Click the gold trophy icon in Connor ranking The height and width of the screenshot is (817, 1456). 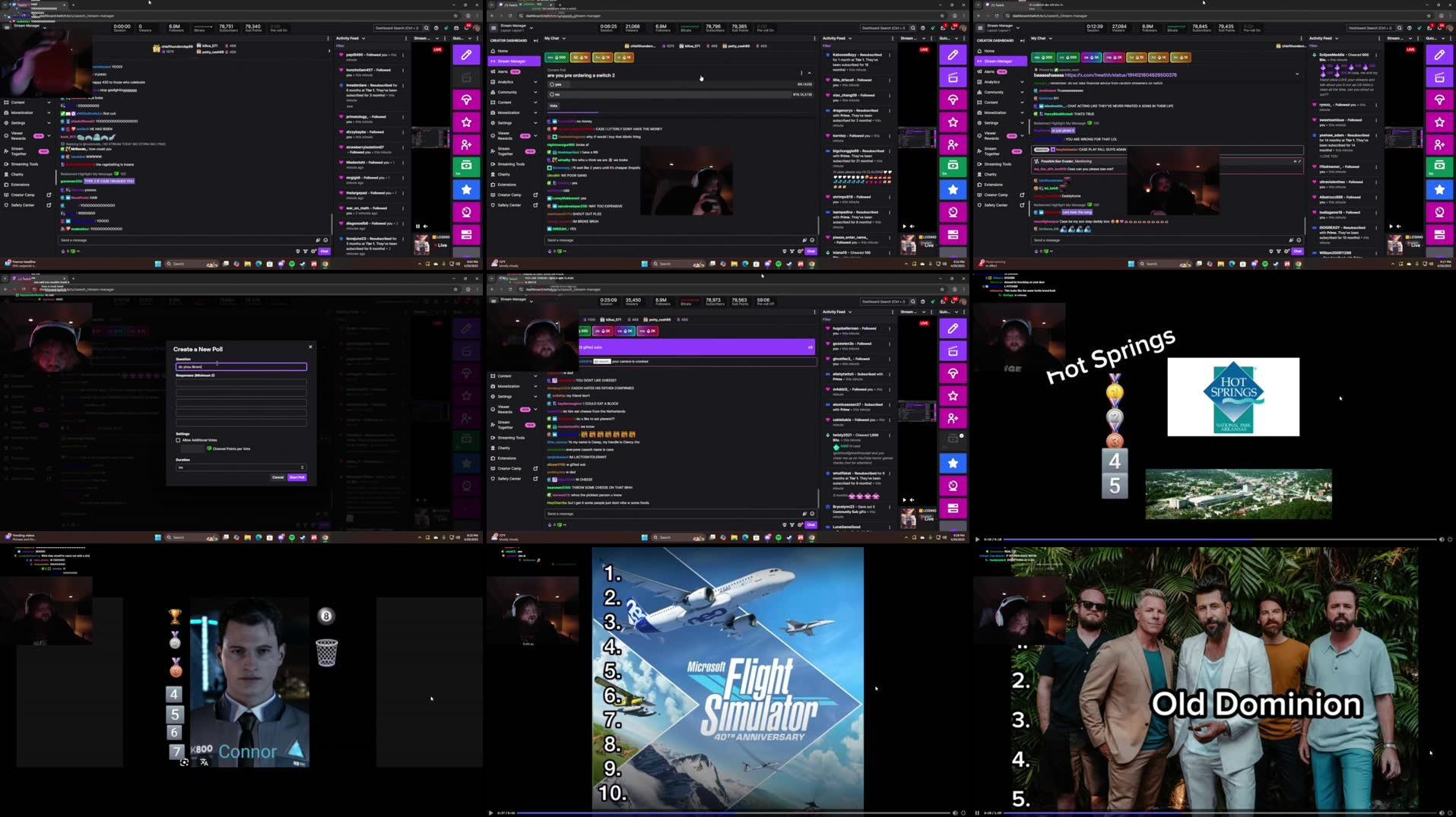(175, 616)
